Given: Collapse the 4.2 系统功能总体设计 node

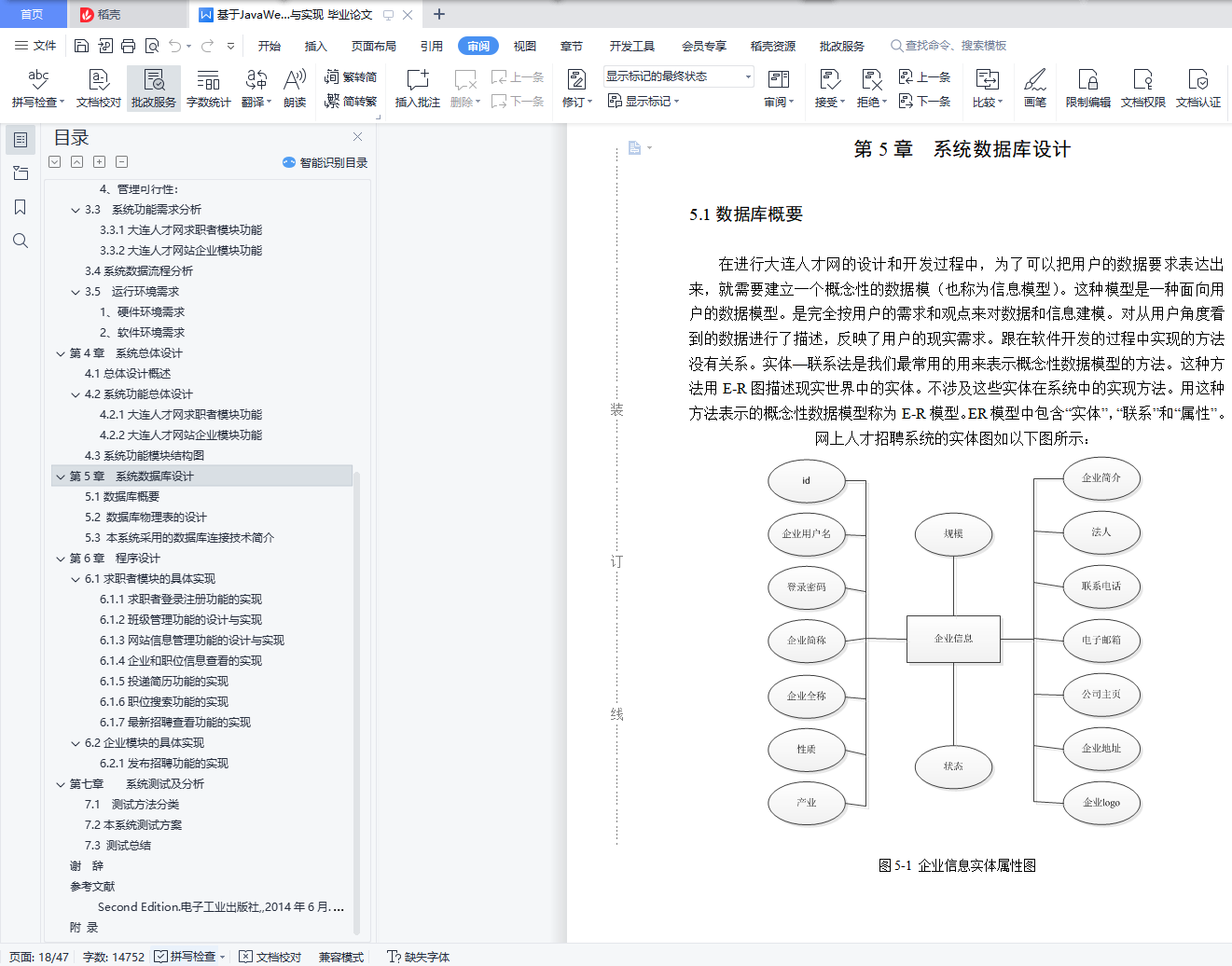Looking at the screenshot, I should point(76,394).
